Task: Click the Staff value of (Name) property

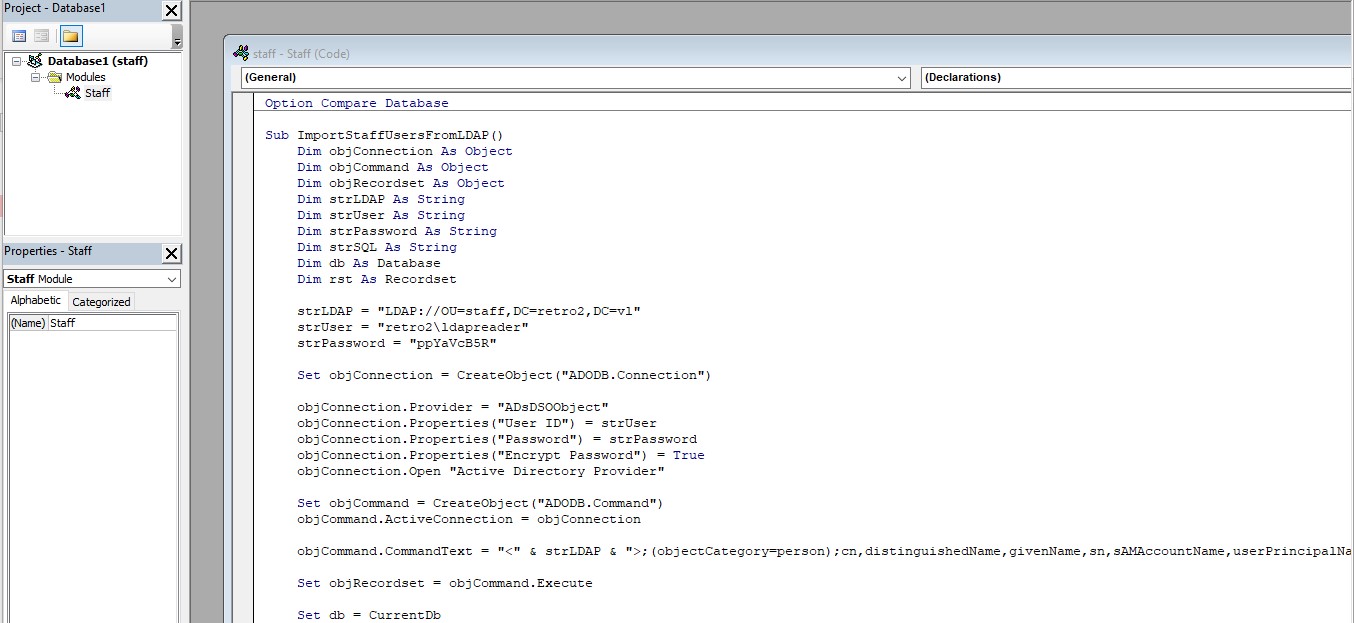Action: coord(112,323)
